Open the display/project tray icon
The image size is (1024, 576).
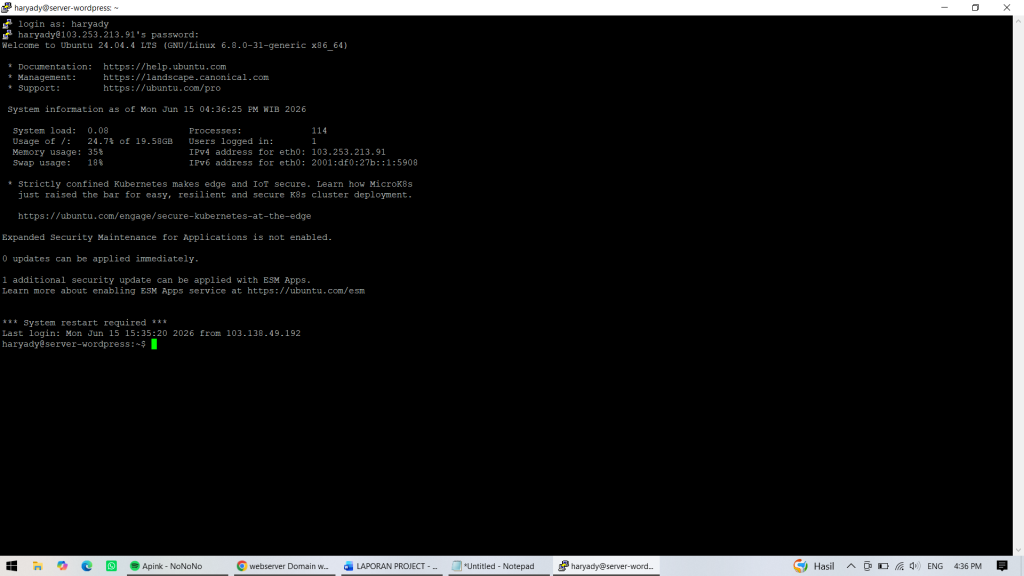pyautogui.click(x=867, y=566)
